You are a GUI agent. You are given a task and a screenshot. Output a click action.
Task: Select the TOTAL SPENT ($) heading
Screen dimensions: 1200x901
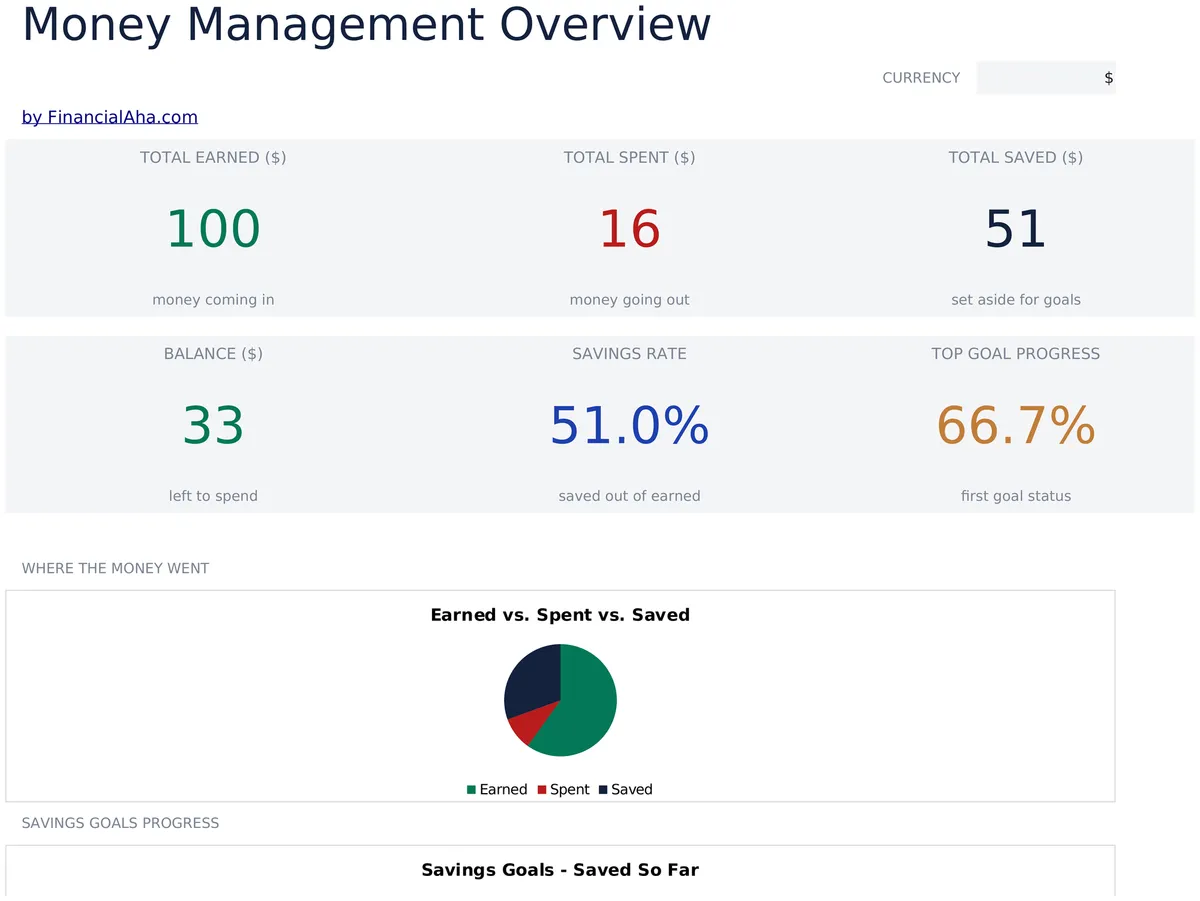coord(629,157)
